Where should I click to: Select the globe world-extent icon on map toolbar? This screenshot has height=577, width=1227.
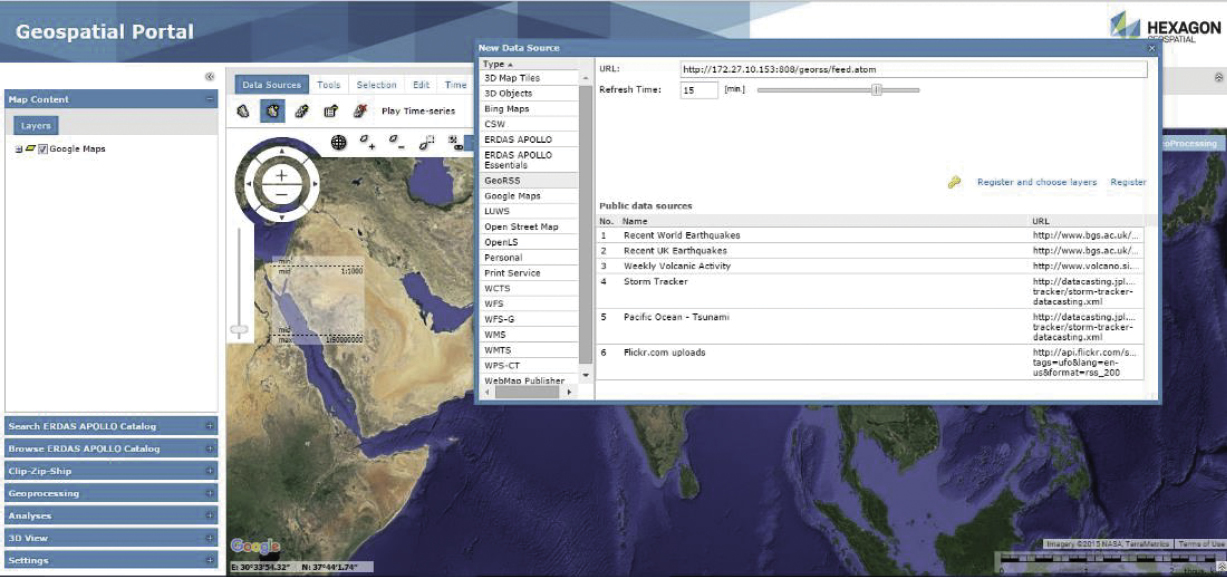339,142
